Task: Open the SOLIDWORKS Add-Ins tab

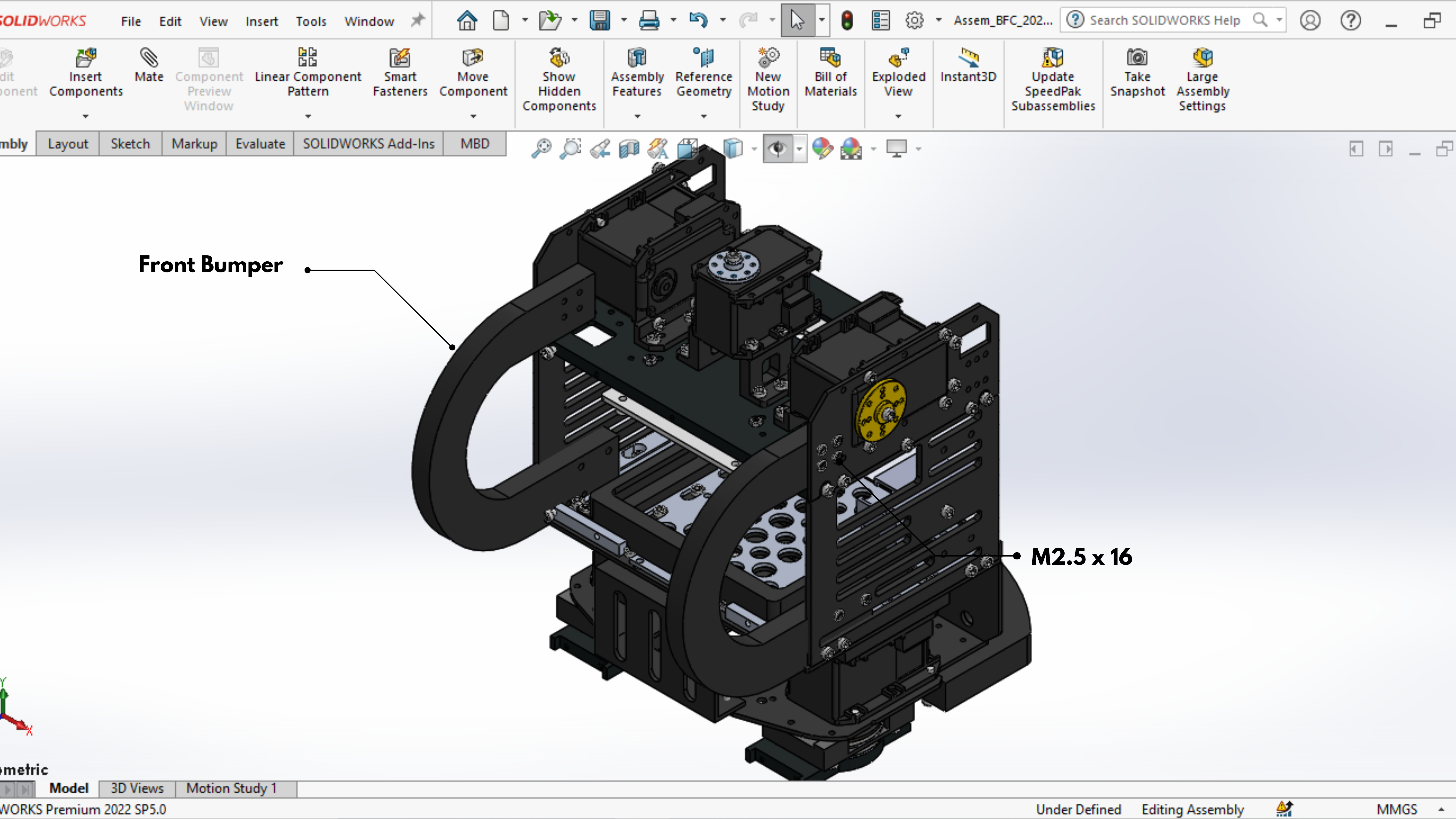Action: (x=369, y=144)
